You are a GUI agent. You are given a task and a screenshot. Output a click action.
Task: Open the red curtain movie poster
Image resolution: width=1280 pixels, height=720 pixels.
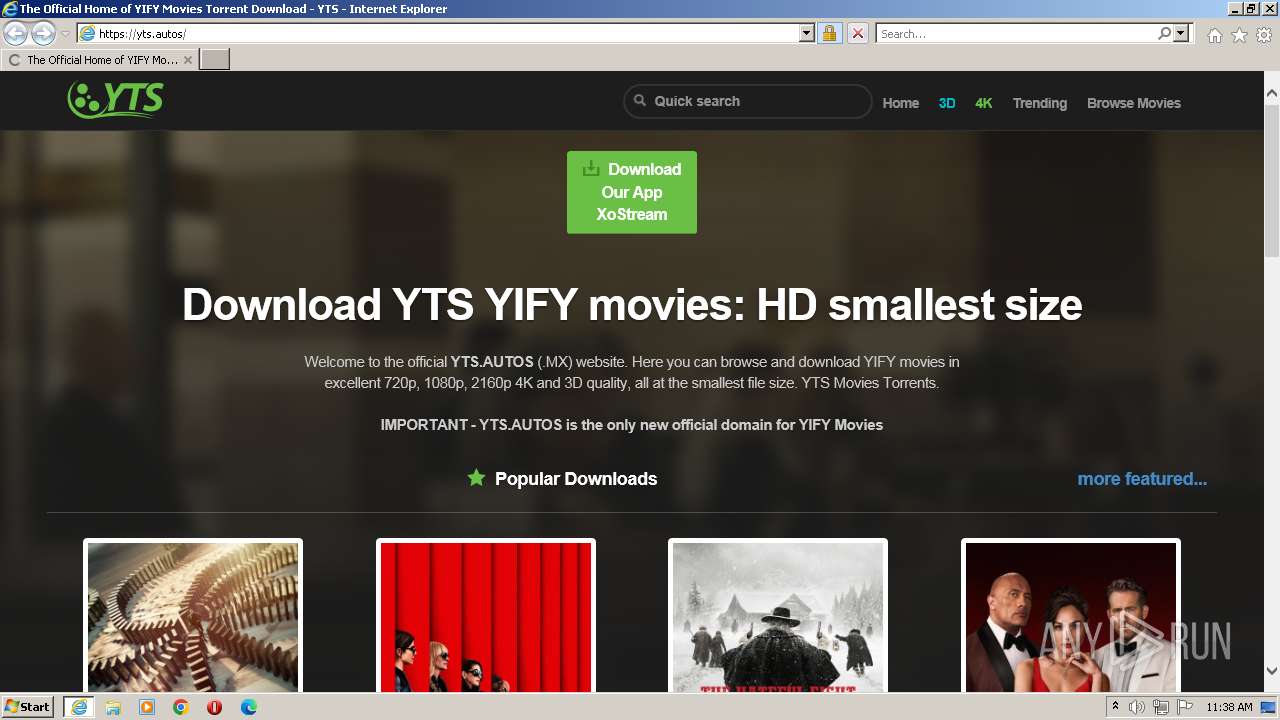pos(486,616)
